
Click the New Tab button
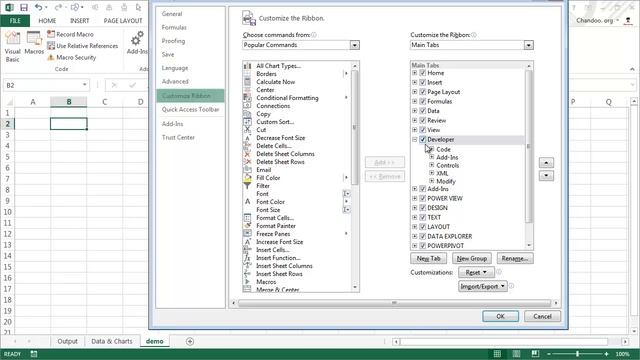pyautogui.click(x=429, y=258)
